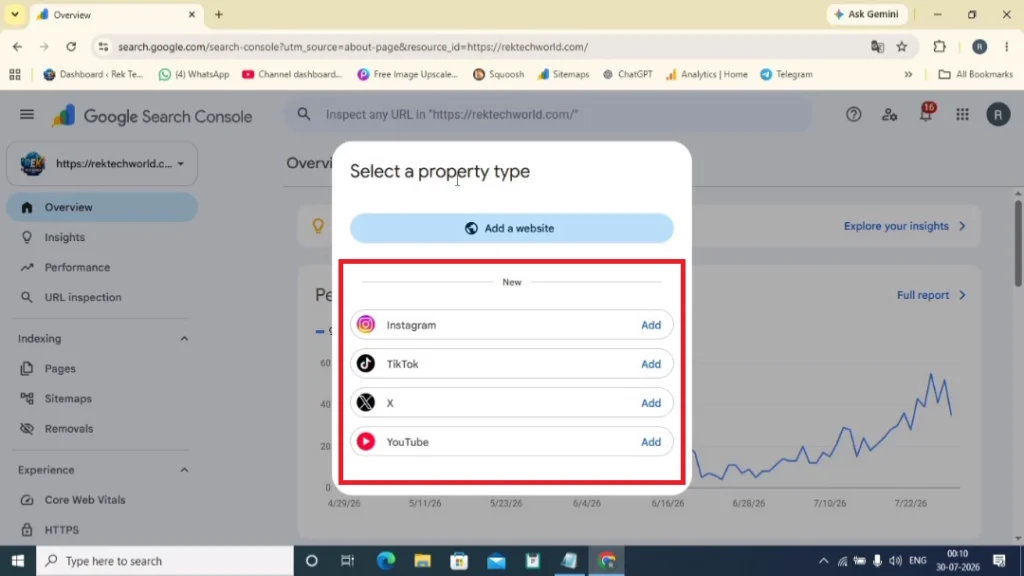Open Insights in the sidebar
This screenshot has height=576, width=1024.
click(x=102, y=237)
